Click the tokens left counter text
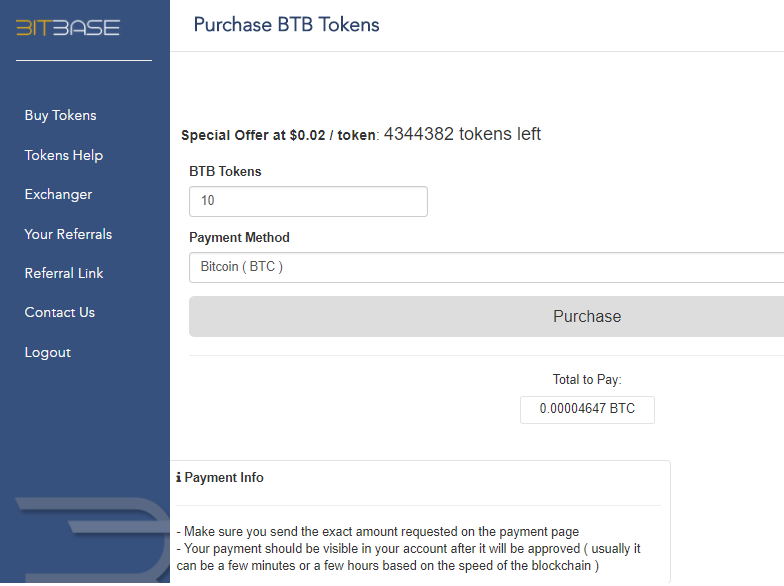The height and width of the screenshot is (586, 784). pyautogui.click(x=462, y=134)
